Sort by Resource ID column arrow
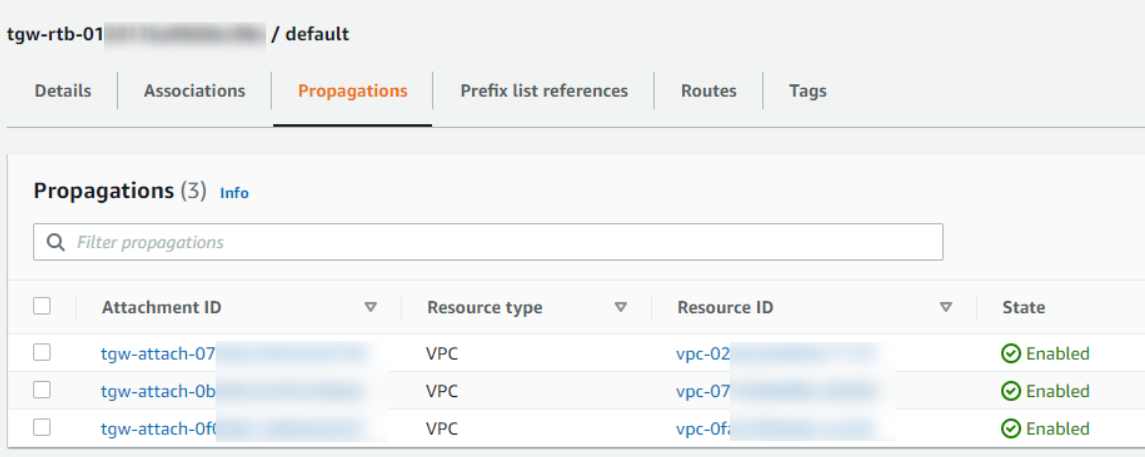This screenshot has width=1145, height=457. coord(946,308)
